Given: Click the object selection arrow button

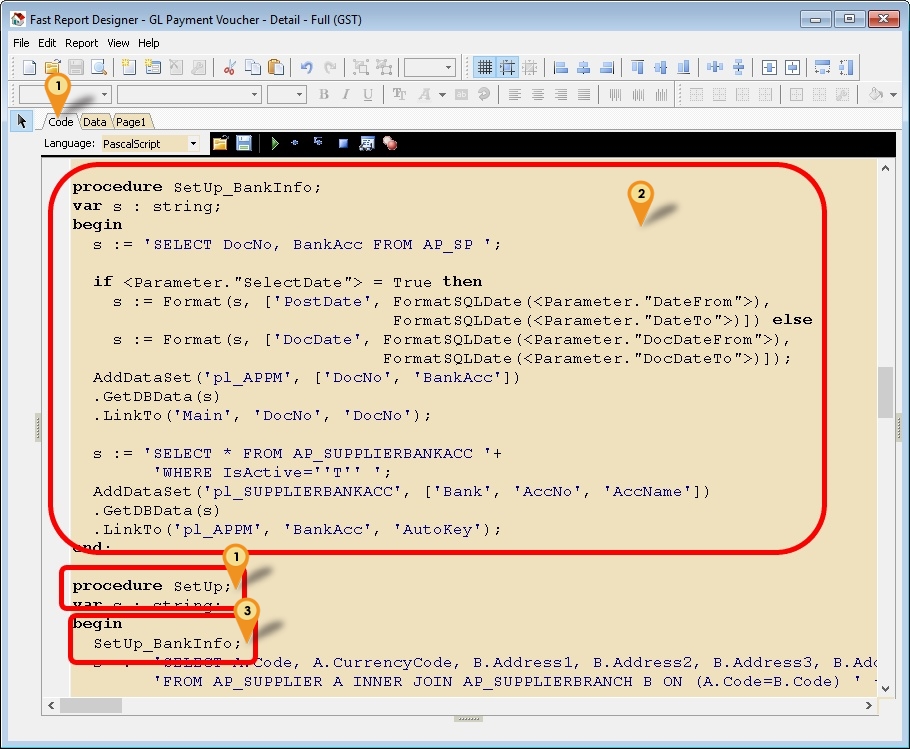Looking at the screenshot, I should [x=21, y=121].
